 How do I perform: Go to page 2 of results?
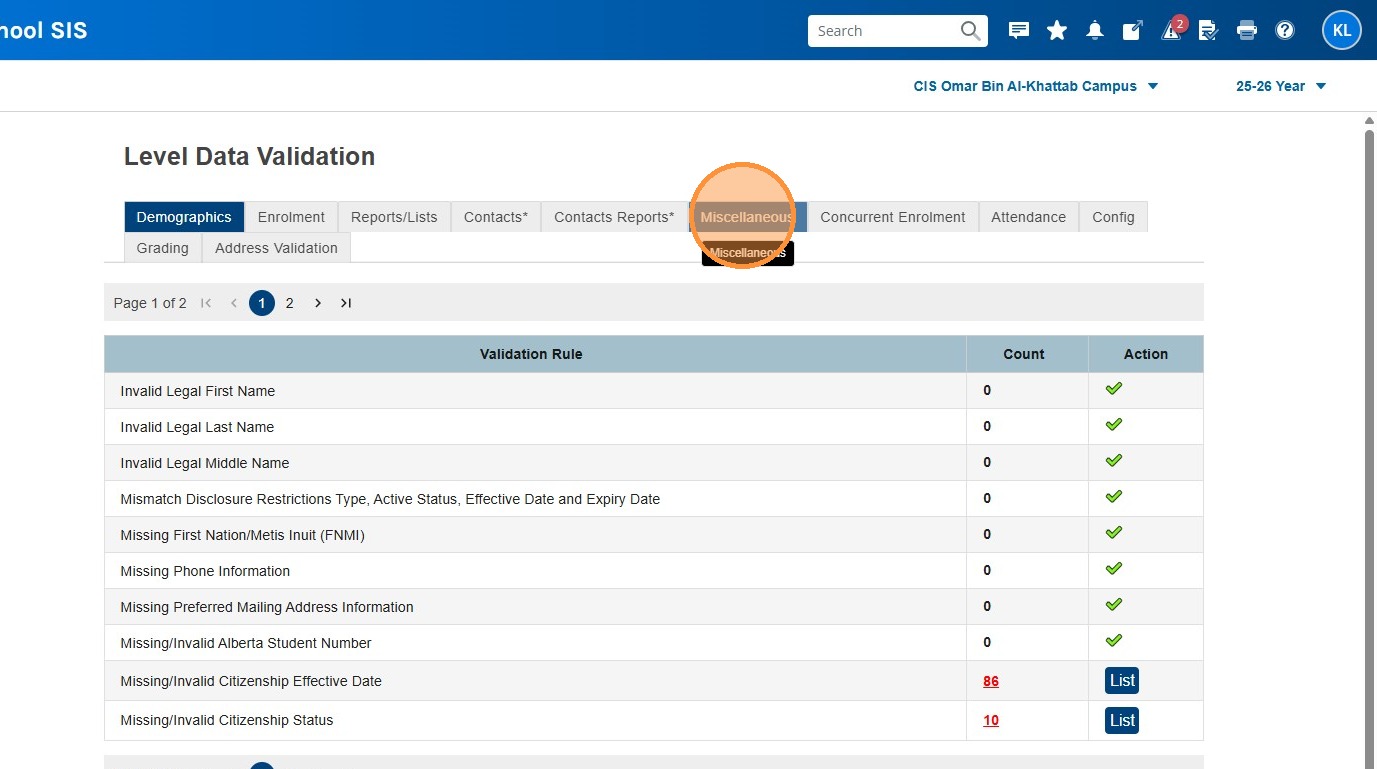290,303
